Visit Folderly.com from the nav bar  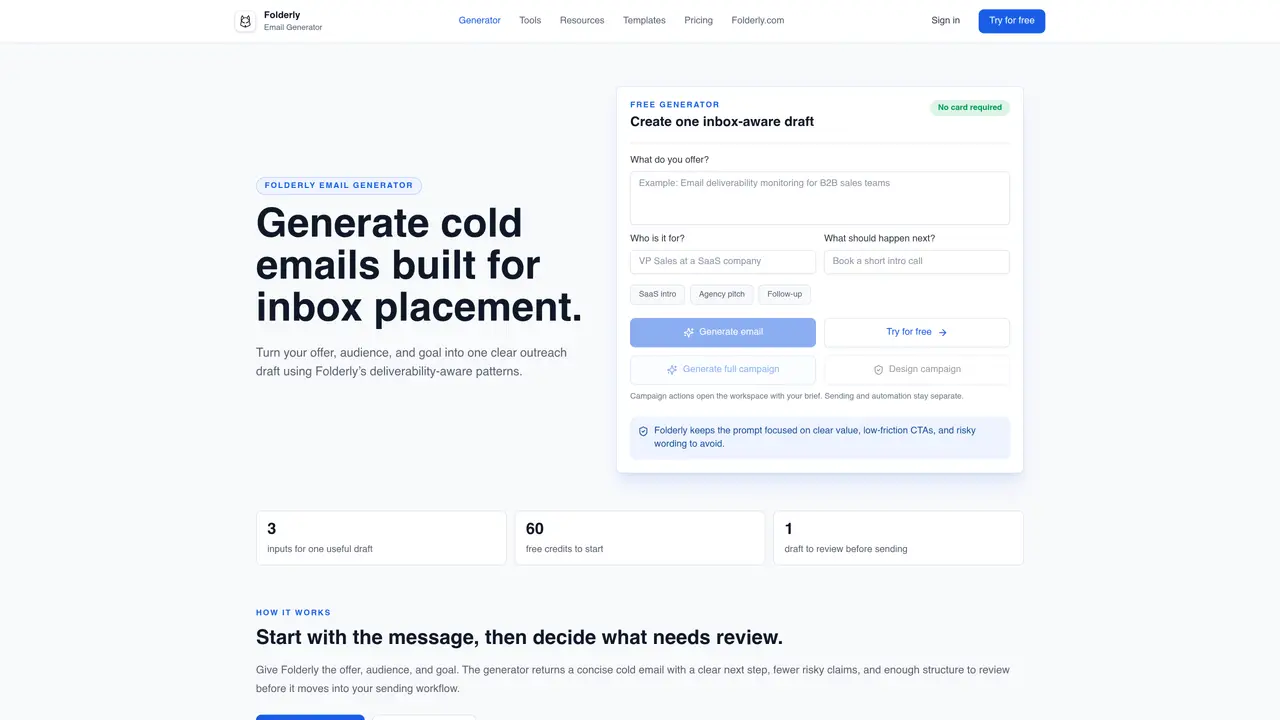coord(758,20)
